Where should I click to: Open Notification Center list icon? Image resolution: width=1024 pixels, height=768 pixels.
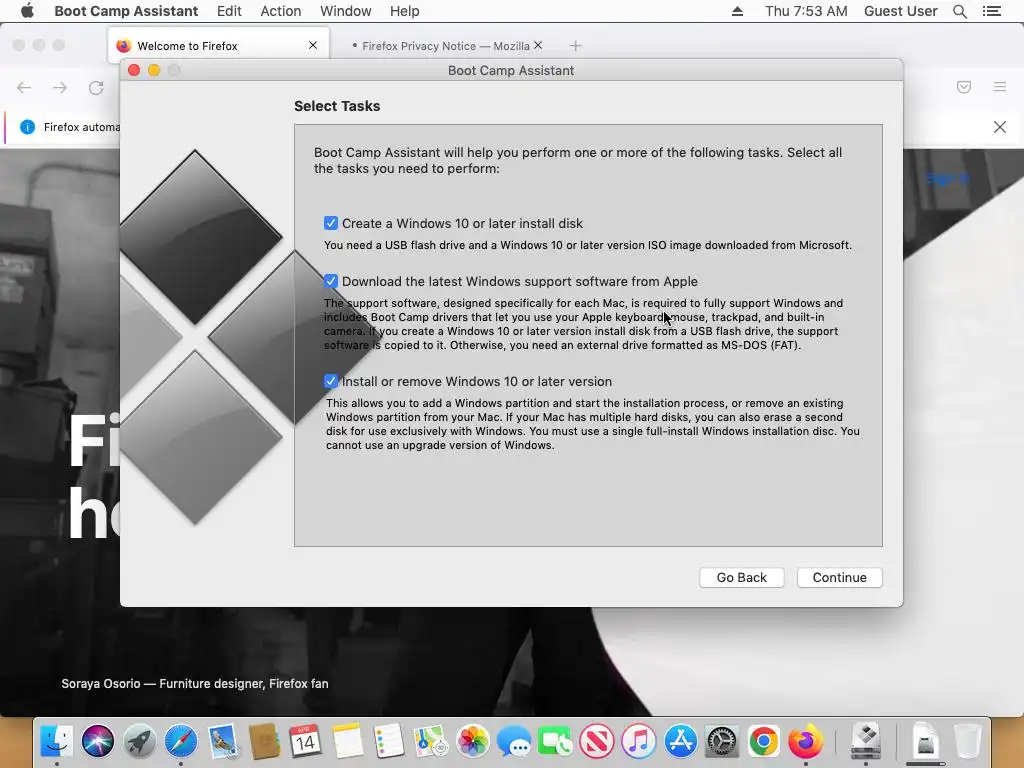click(x=991, y=11)
